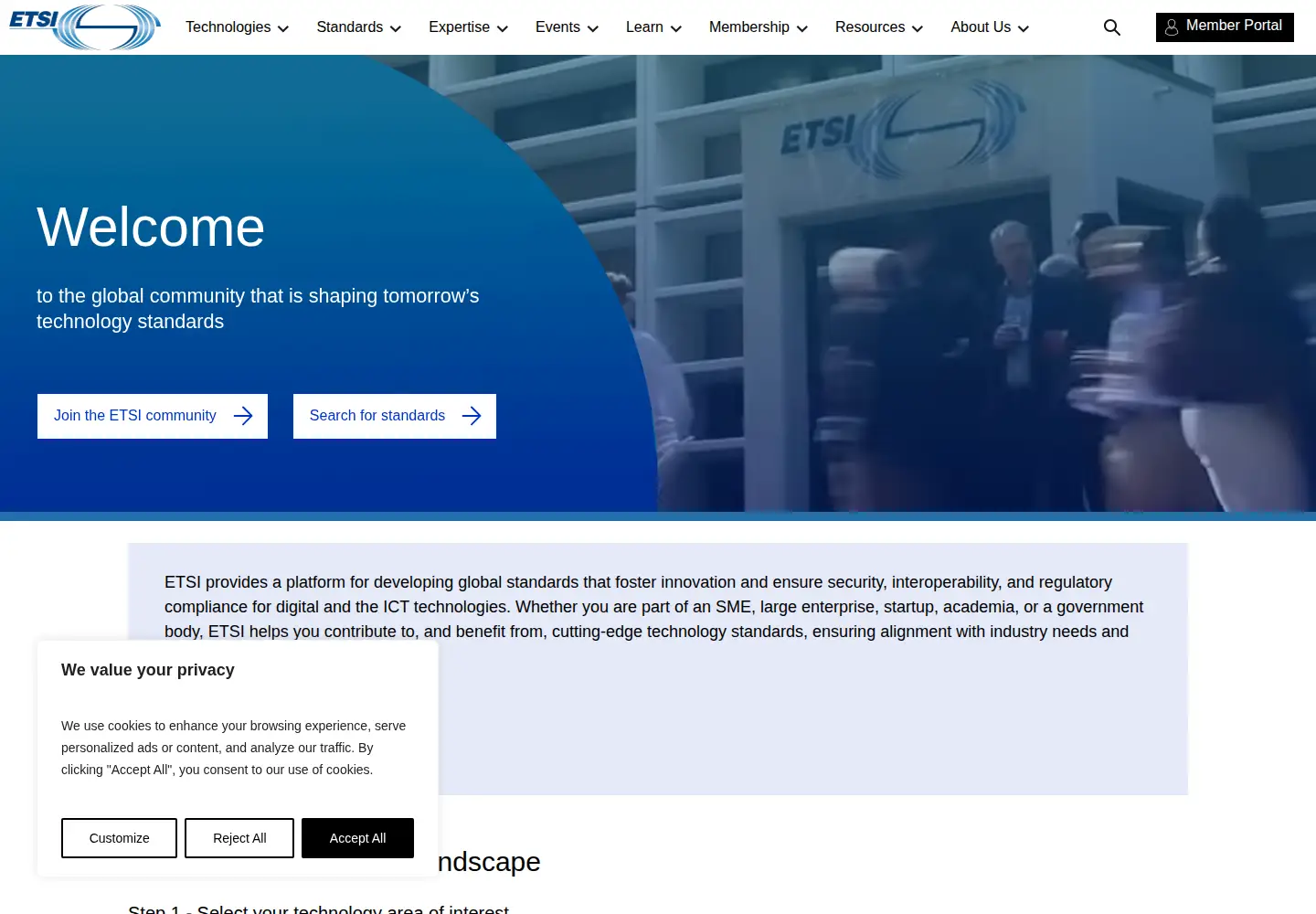
Task: Click the arrow icon beside Join the ETSI community
Action: 243,416
